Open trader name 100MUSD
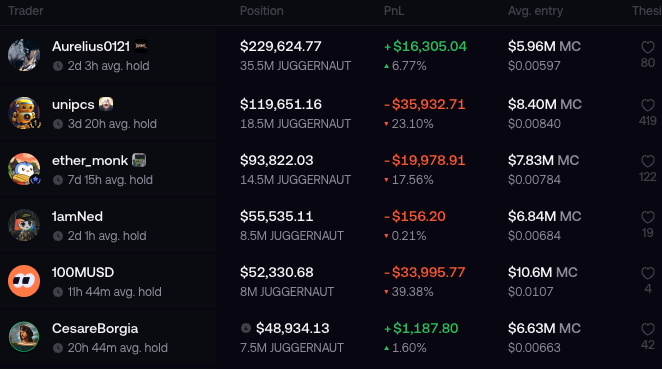The height and width of the screenshot is (369, 662). (x=83, y=272)
